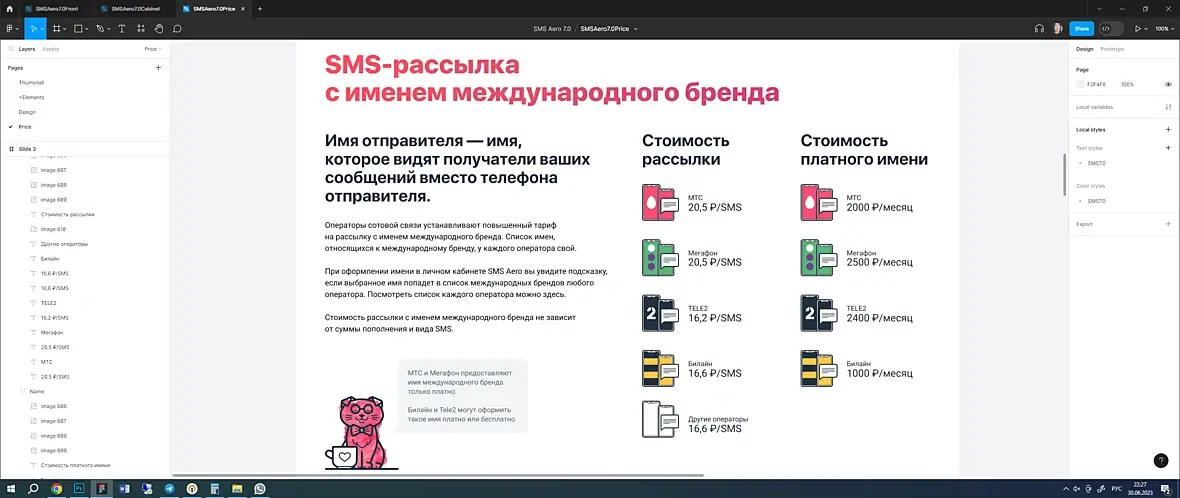Select the Design page in Pages list
1180x498 pixels.
point(27,112)
